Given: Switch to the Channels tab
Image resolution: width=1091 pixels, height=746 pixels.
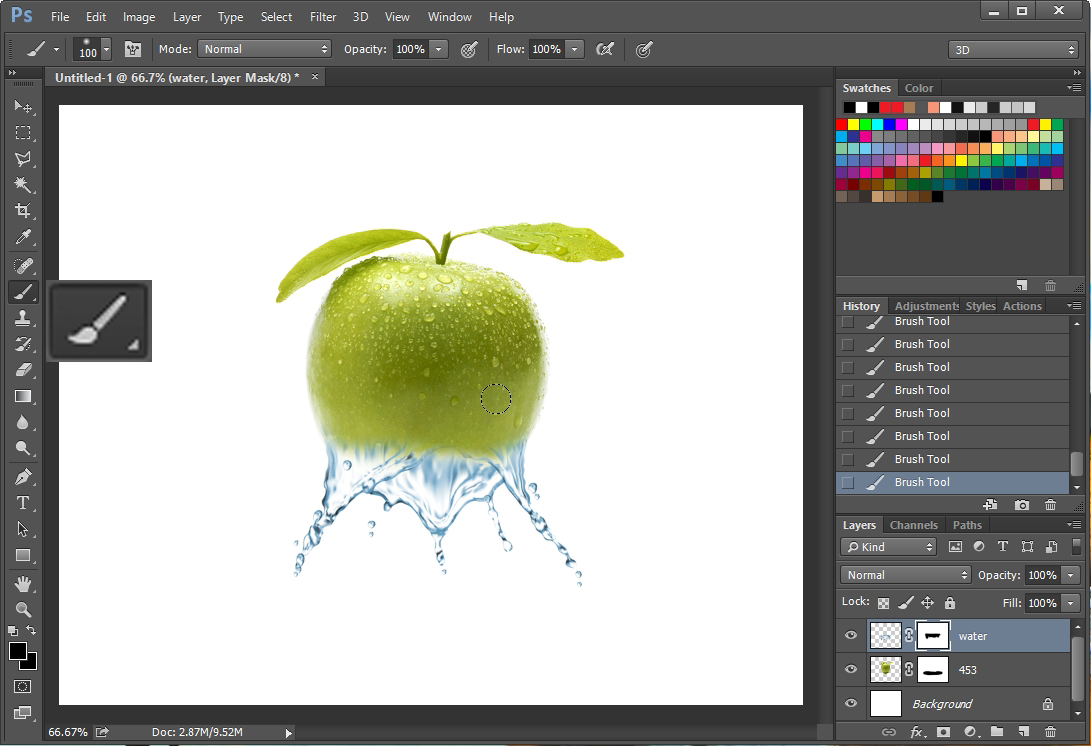Looking at the screenshot, I should 914,525.
